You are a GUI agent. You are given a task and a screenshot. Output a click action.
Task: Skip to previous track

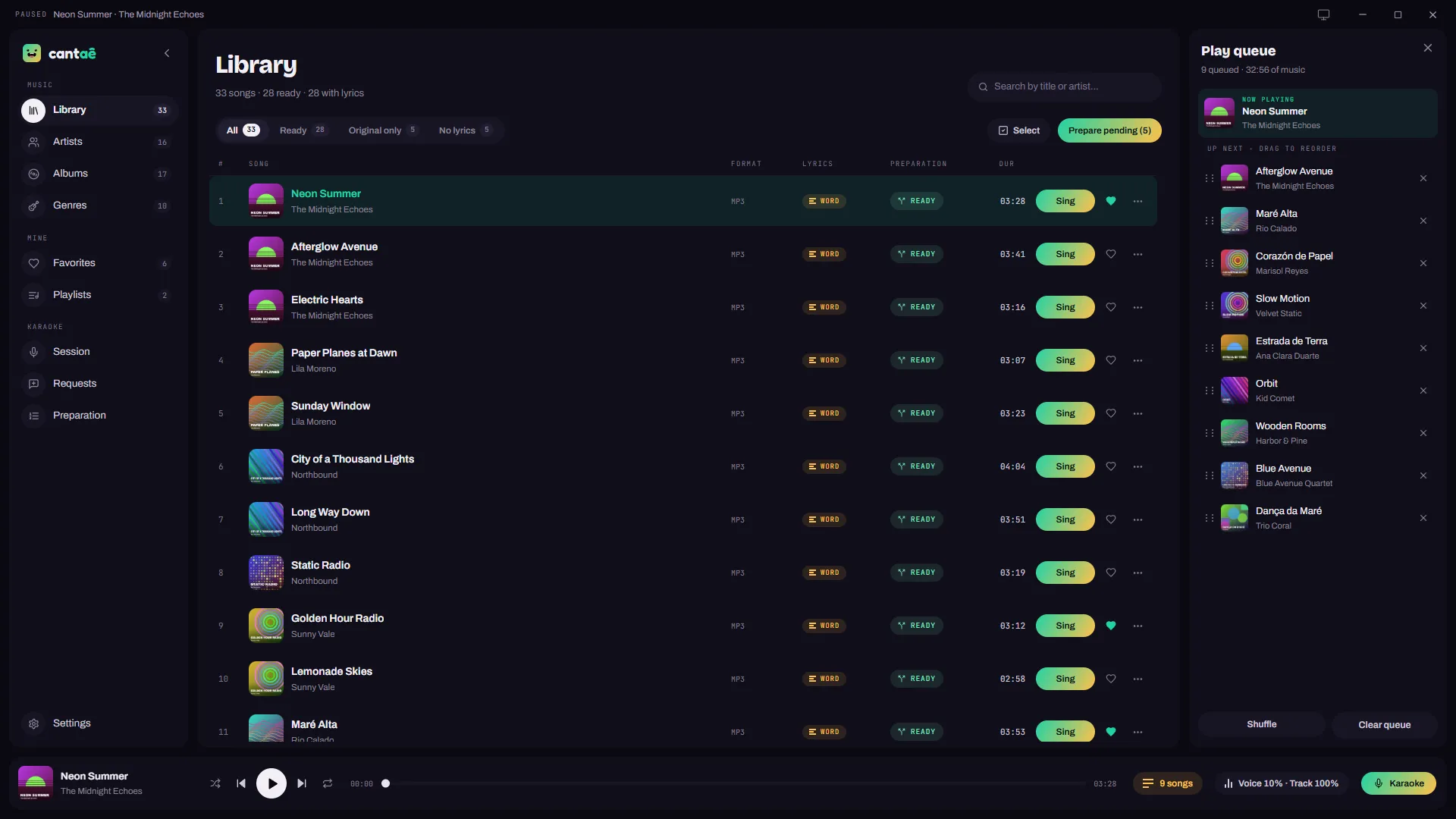[x=241, y=783]
